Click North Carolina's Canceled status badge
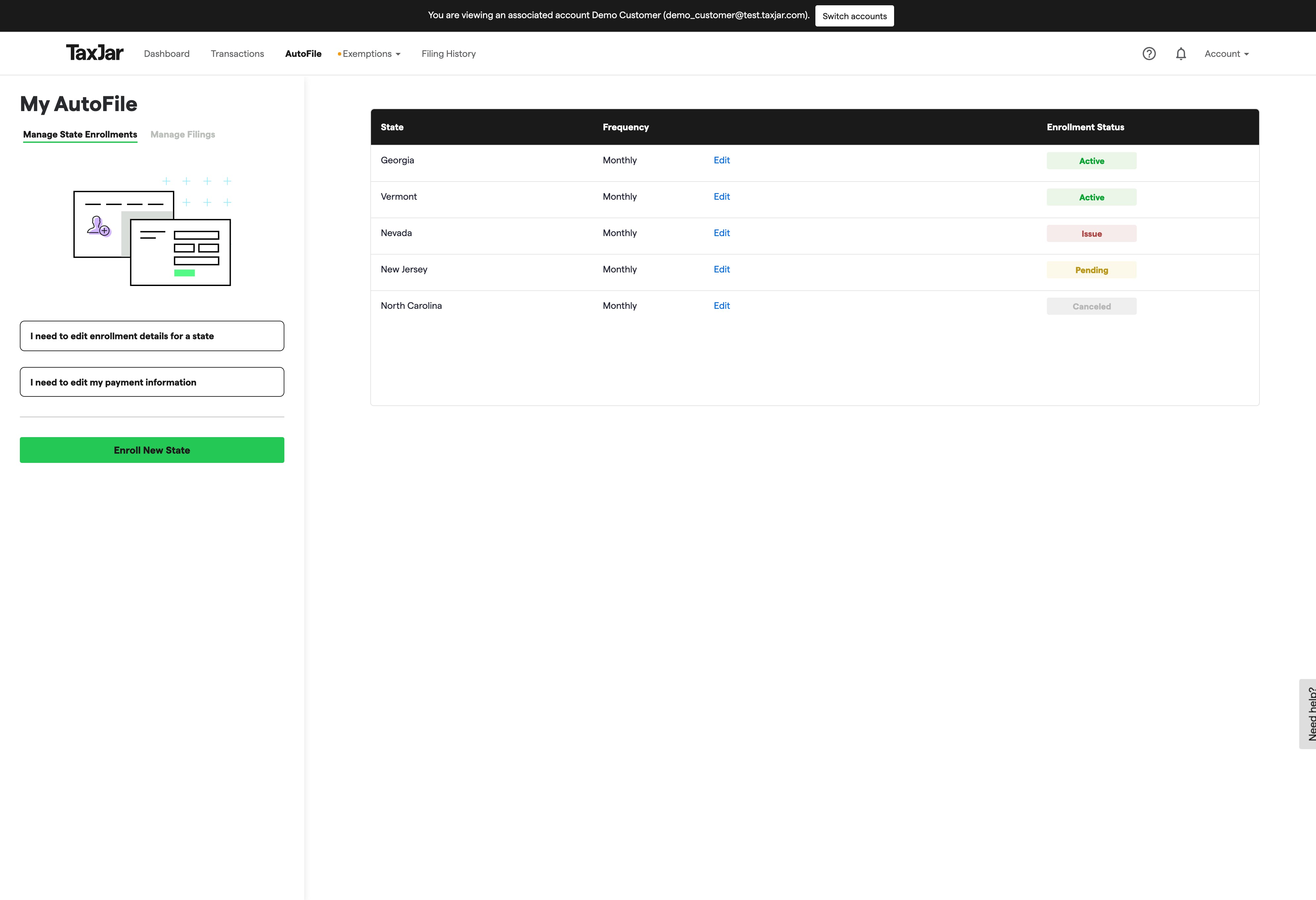 pos(1091,307)
